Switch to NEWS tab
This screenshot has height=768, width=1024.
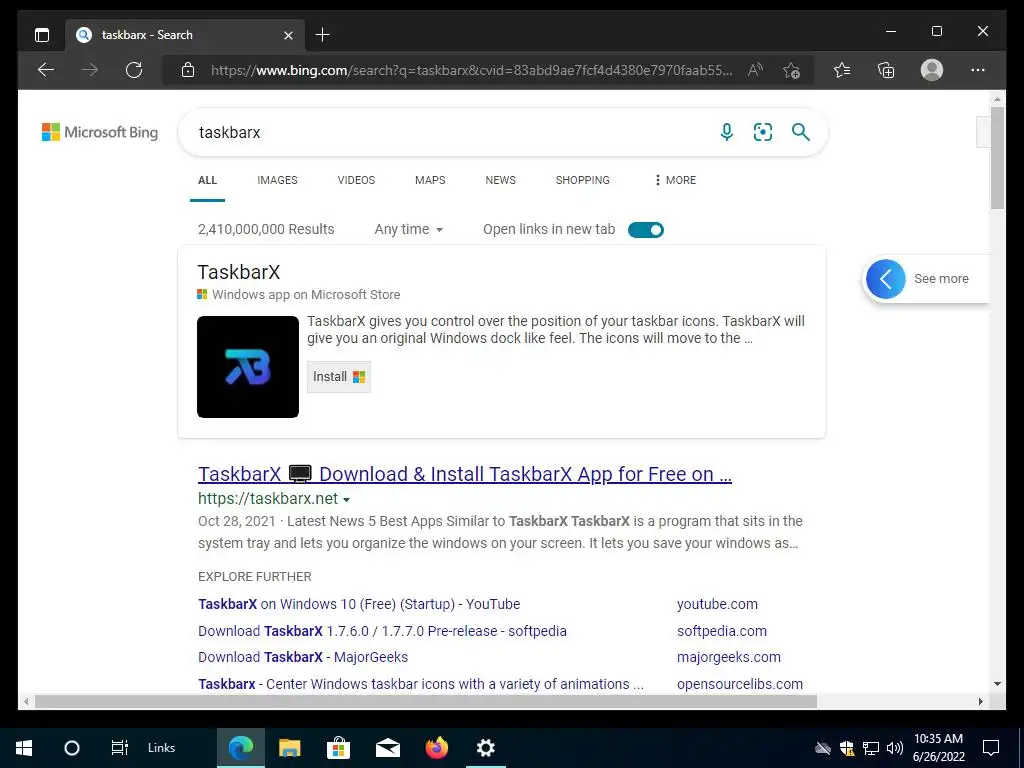tap(500, 180)
